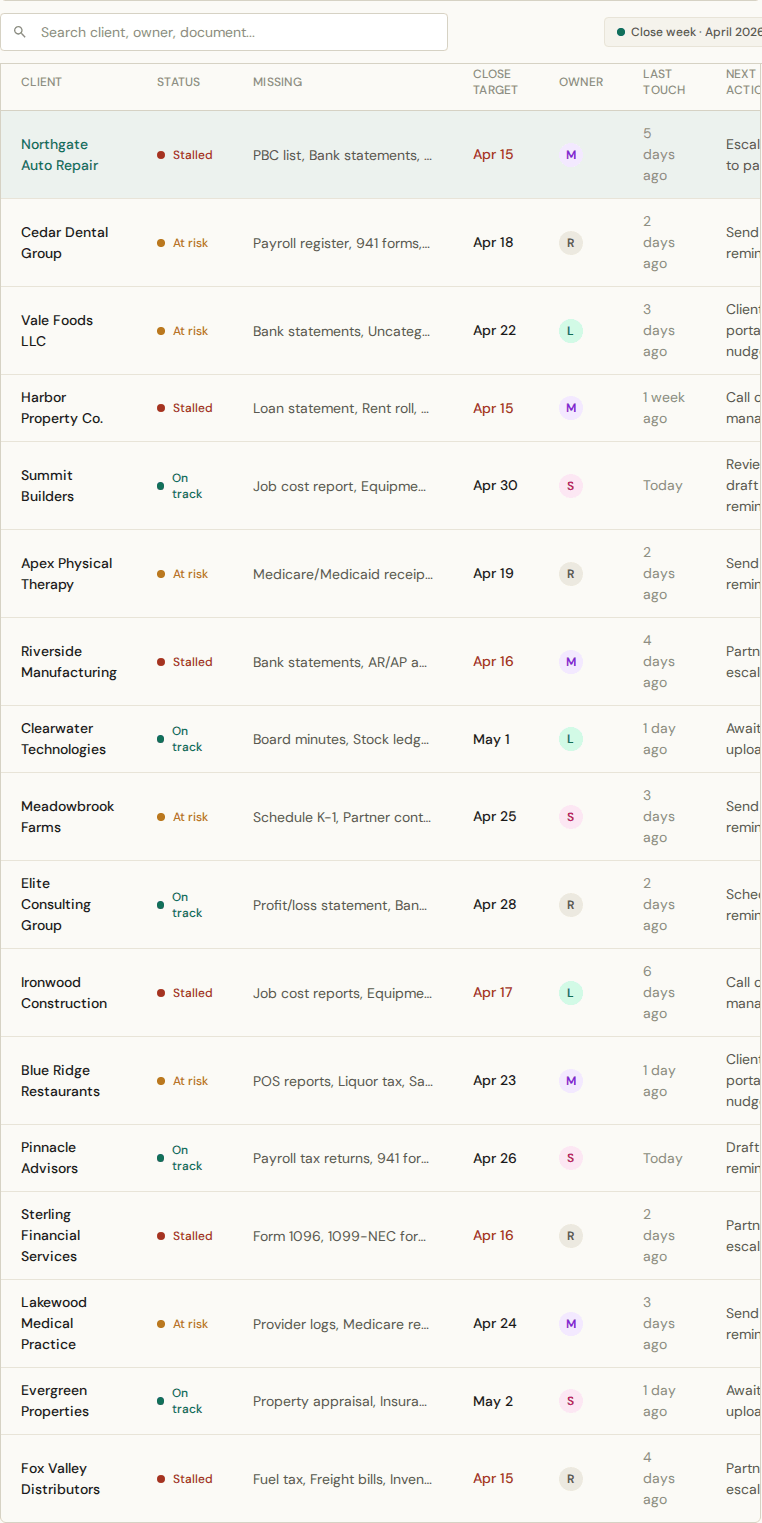Open the Vale Foods LLC row
The height and width of the screenshot is (1523, 762).
tap(381, 331)
